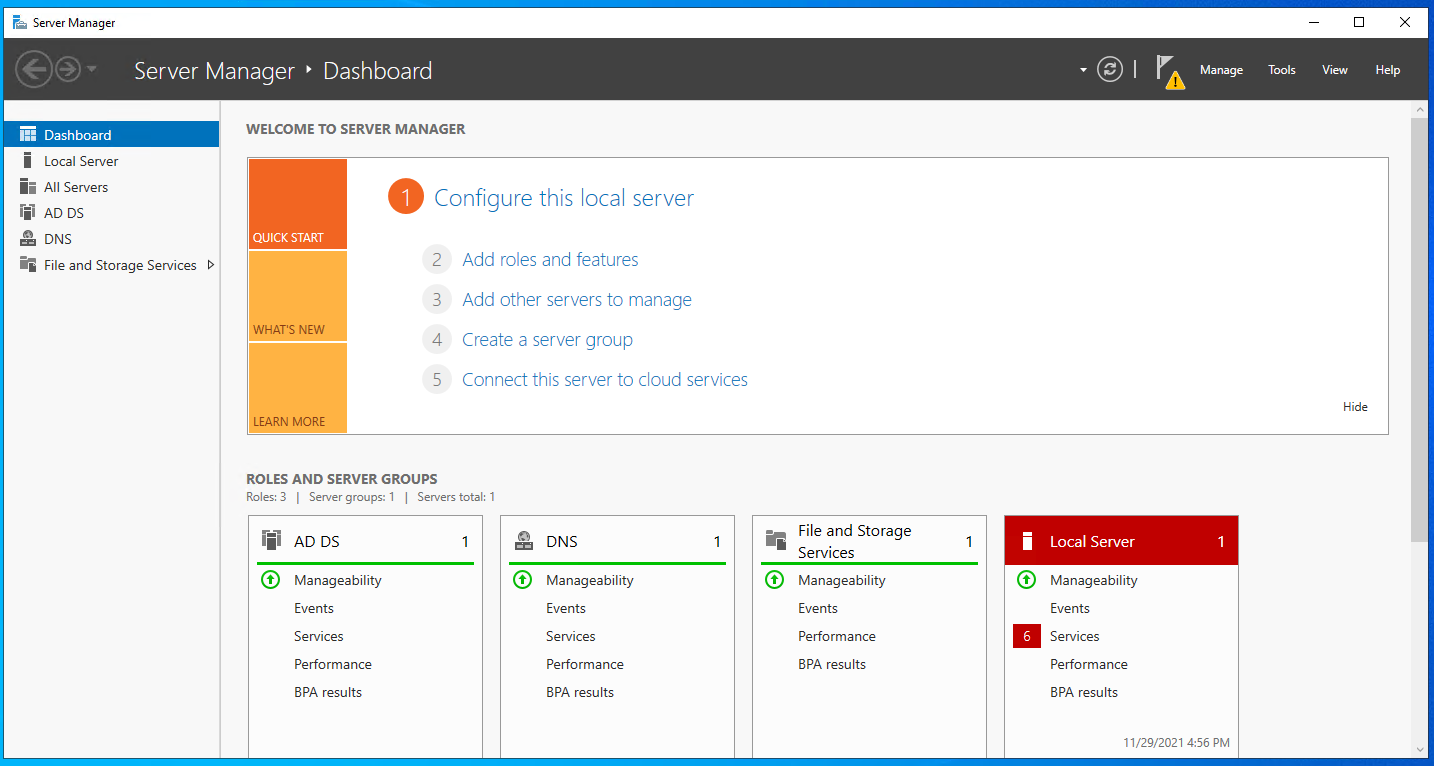Click the red 6 Services alert badge
Viewport: 1434px width, 766px height.
1027,636
